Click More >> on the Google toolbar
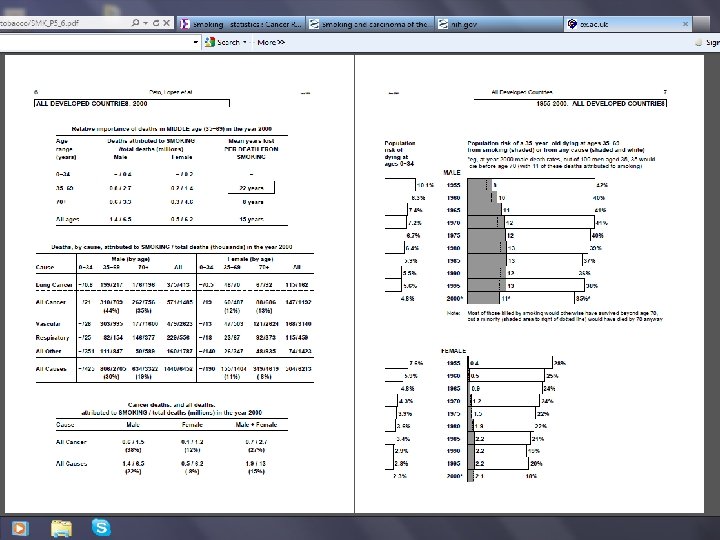 [x=271, y=42]
